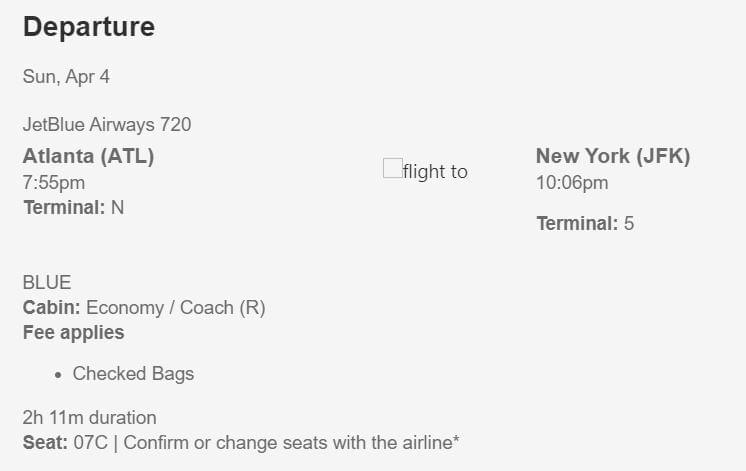Screen dimensions: 746x471
Task: Click the Terminal: N text
Action: pyautogui.click(x=74, y=207)
